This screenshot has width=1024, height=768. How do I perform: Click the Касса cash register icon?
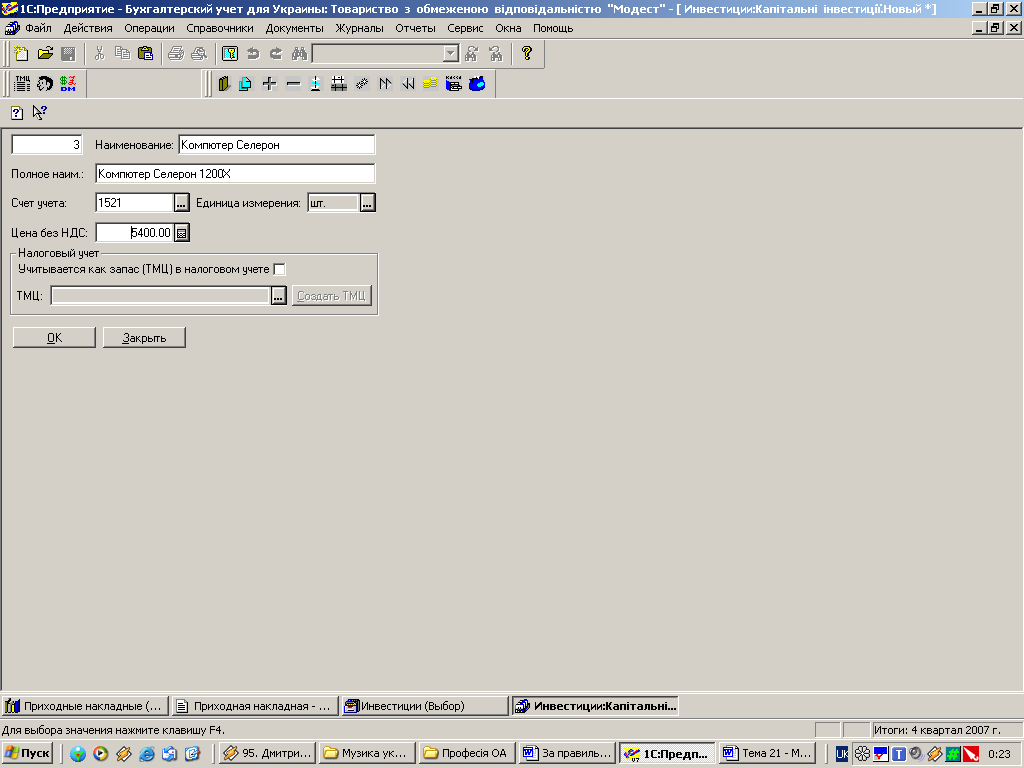[x=453, y=84]
